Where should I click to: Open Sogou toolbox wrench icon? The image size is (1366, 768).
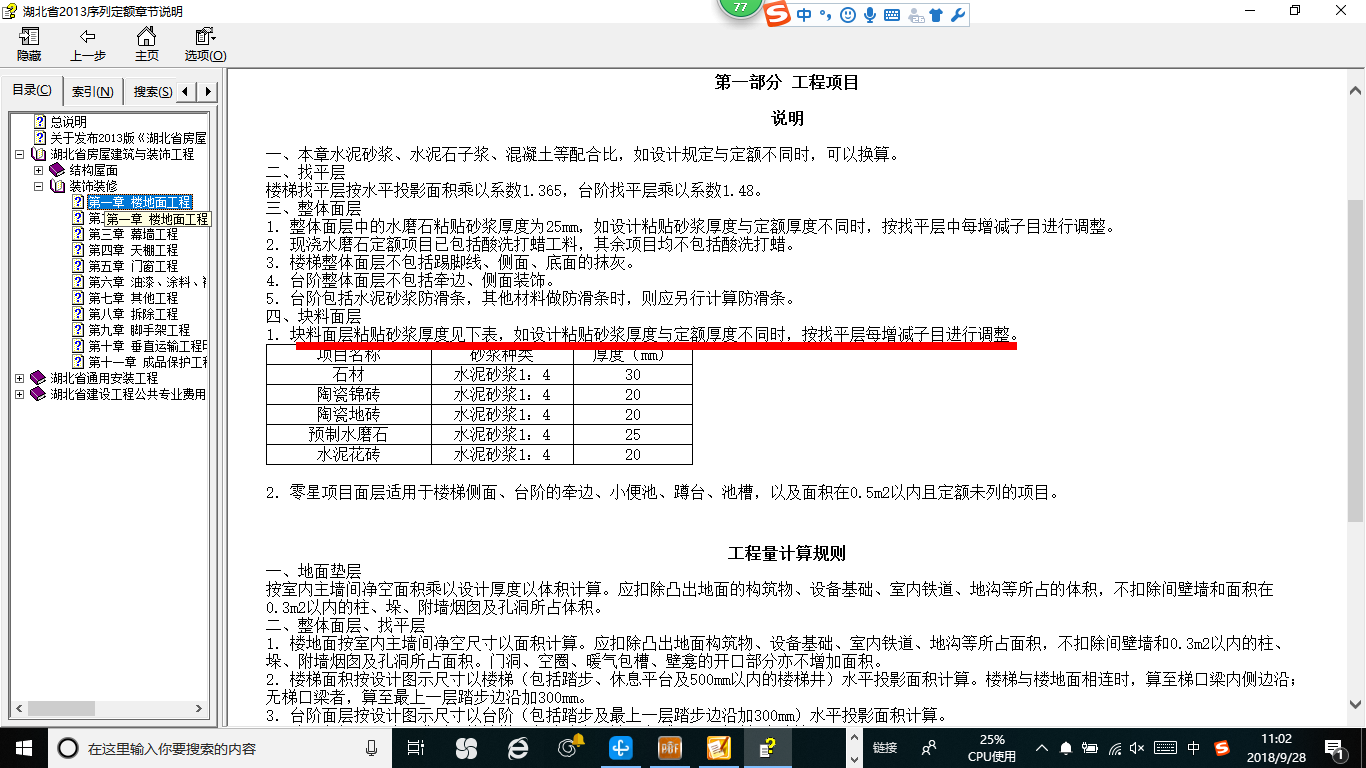(957, 15)
